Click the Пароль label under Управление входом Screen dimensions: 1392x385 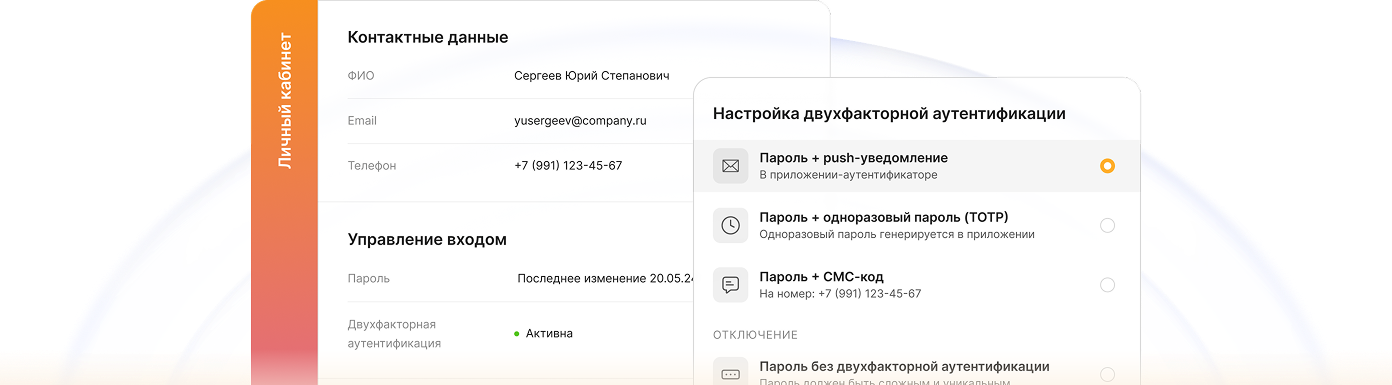pos(369,278)
